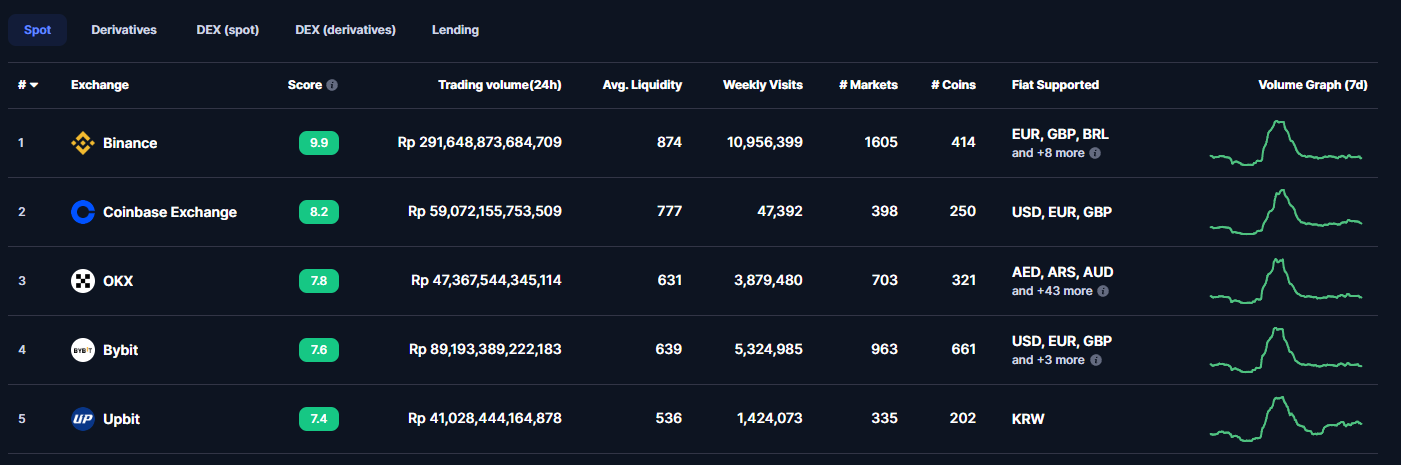This screenshot has height=465, width=1401.
Task: Click the Binance 7d volume graph
Action: pyautogui.click(x=1286, y=142)
